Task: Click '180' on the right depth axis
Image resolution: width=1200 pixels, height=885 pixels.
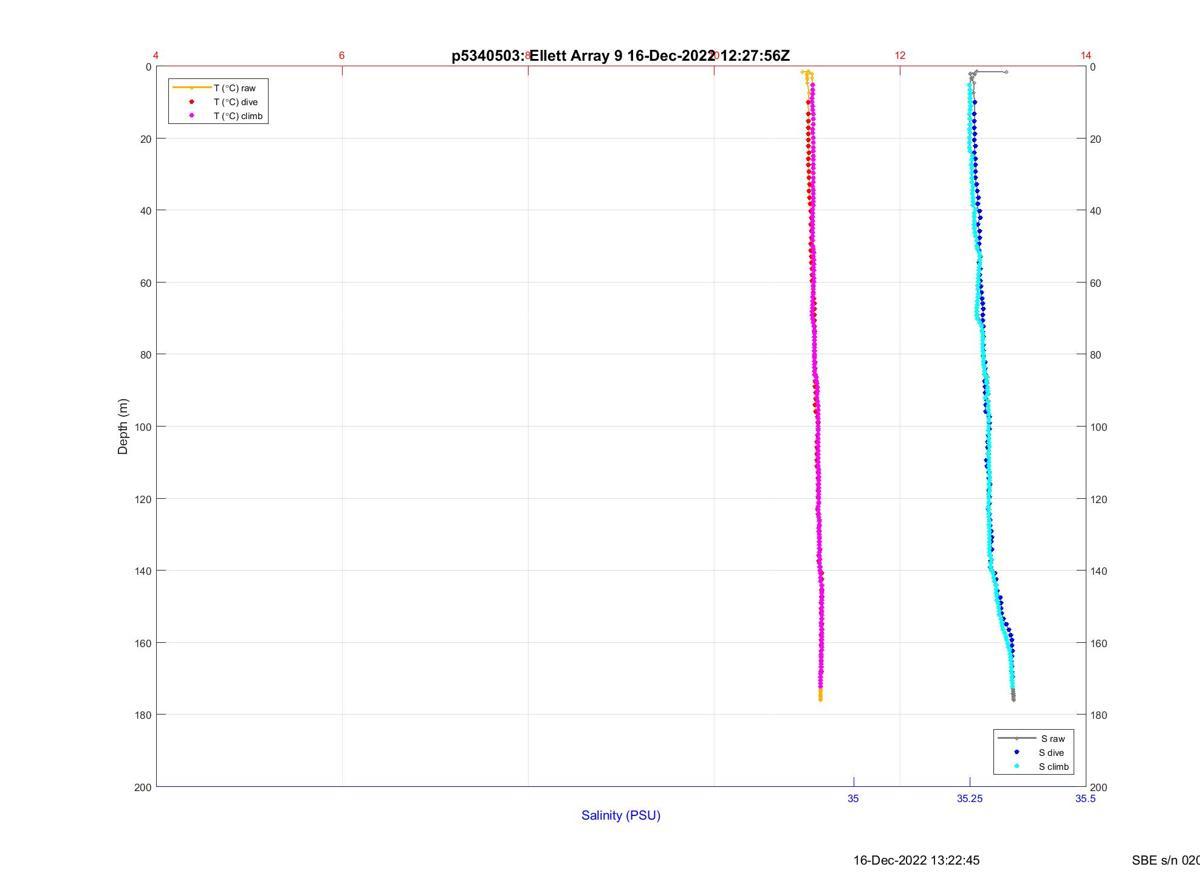Action: 1099,715
